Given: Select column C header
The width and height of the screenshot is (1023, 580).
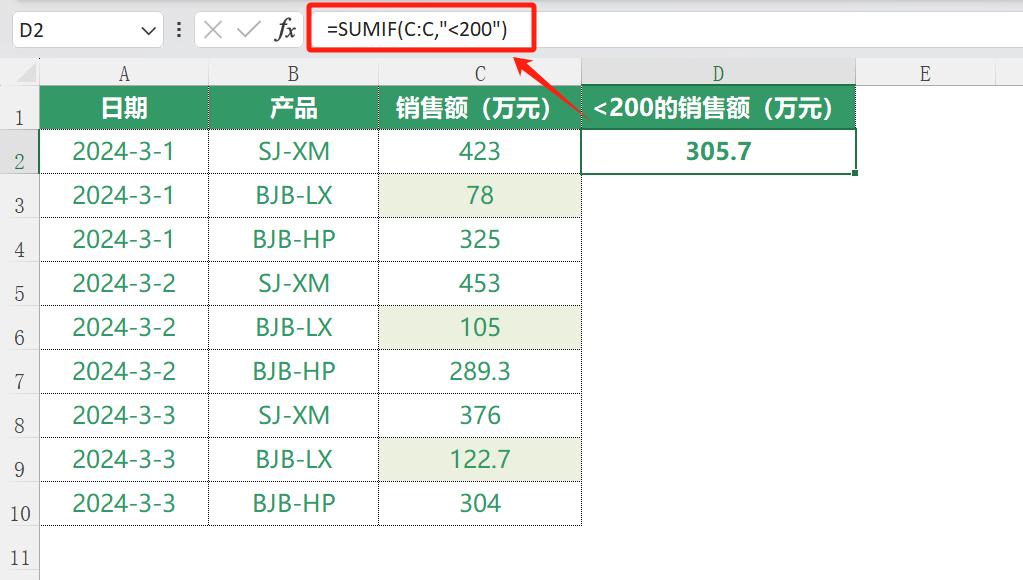Looking at the screenshot, I should click(x=480, y=73).
